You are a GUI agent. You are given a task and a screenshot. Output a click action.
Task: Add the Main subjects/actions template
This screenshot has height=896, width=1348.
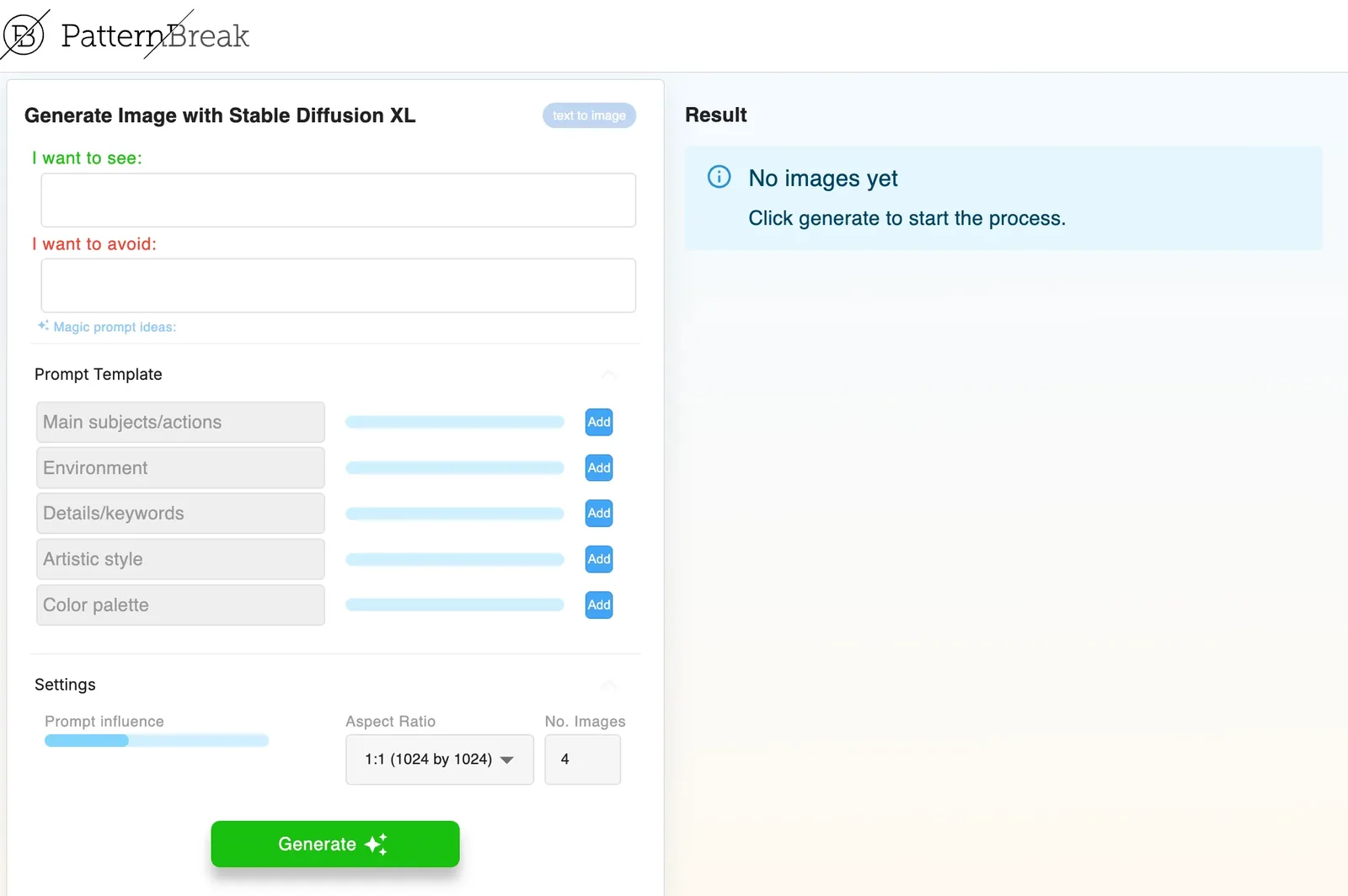tap(599, 422)
